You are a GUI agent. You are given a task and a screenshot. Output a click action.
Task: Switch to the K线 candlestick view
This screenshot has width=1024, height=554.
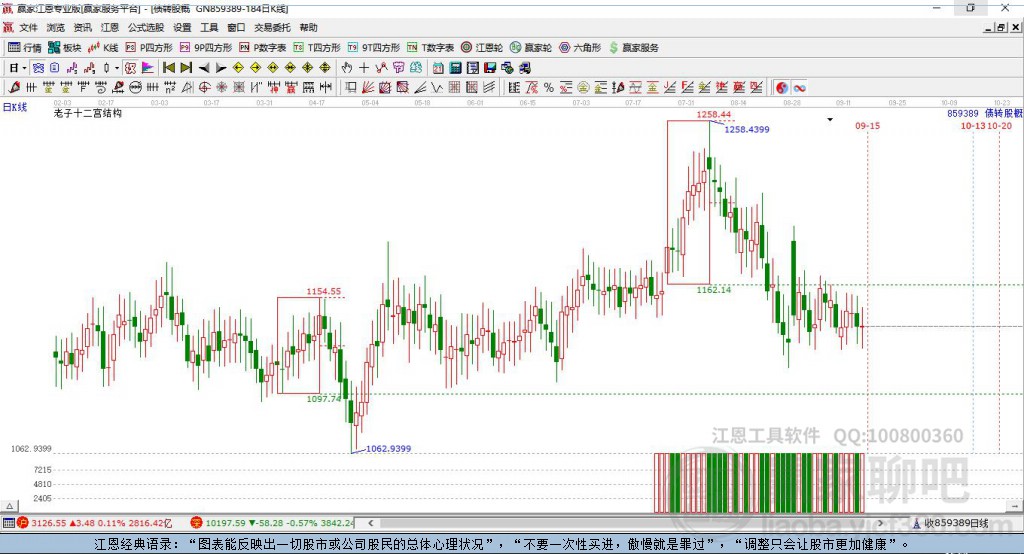pos(103,48)
